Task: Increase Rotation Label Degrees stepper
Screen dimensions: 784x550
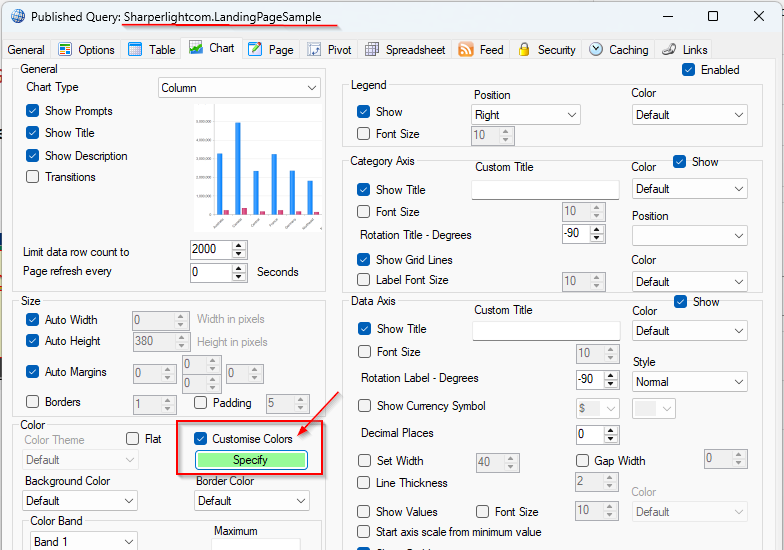Action: click(610, 376)
